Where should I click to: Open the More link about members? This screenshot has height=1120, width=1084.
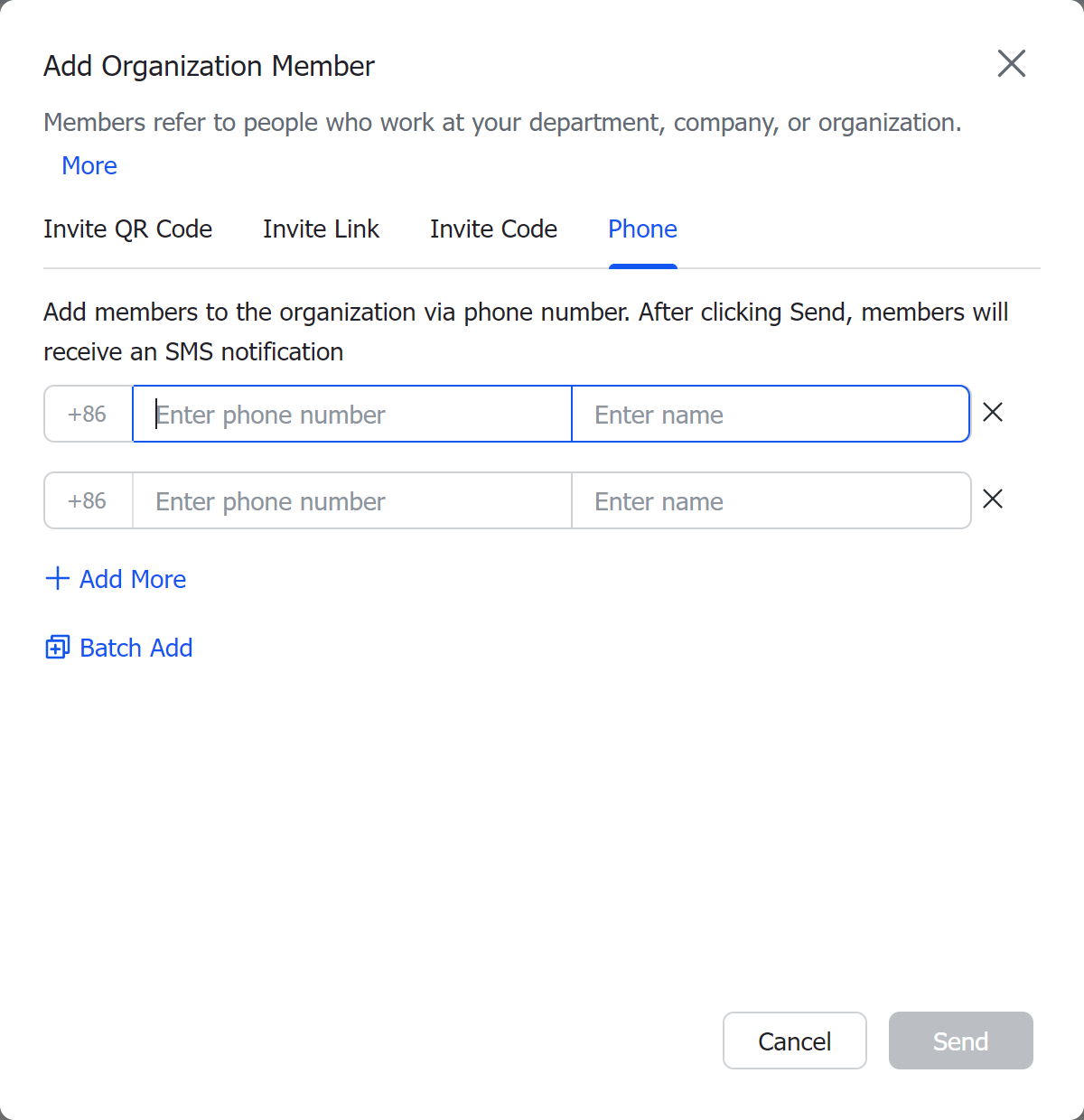coord(89,166)
